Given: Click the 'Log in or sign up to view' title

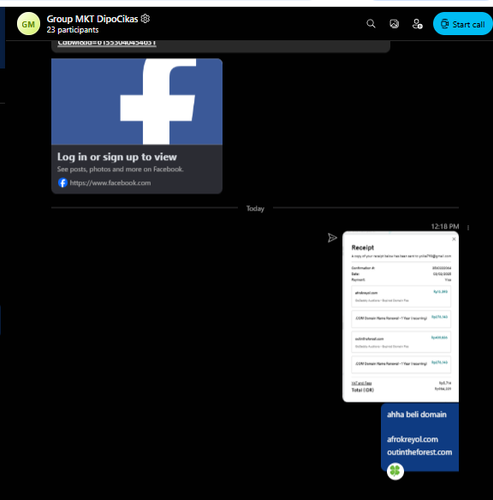Looking at the screenshot, I should pos(117,157).
